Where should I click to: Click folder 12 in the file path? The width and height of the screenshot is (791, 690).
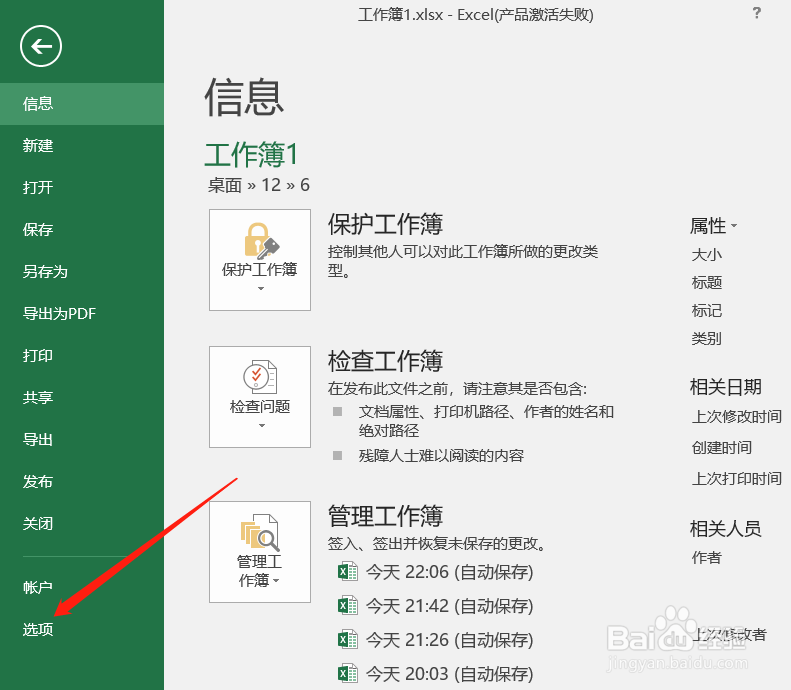coord(271,185)
